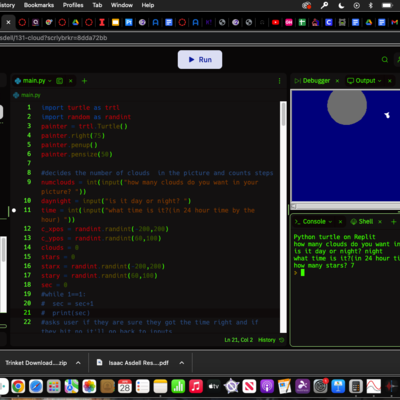Open the Window menu
Image resolution: width=400 pixels, height=400 pixels.
[x=122, y=5]
